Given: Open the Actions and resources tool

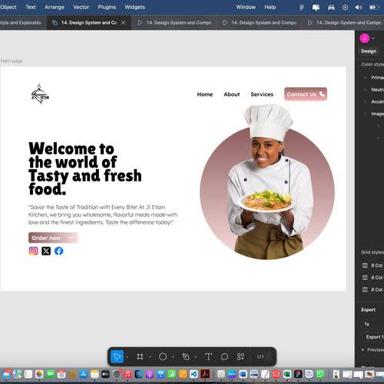Looking at the screenshot, I should coord(240,357).
